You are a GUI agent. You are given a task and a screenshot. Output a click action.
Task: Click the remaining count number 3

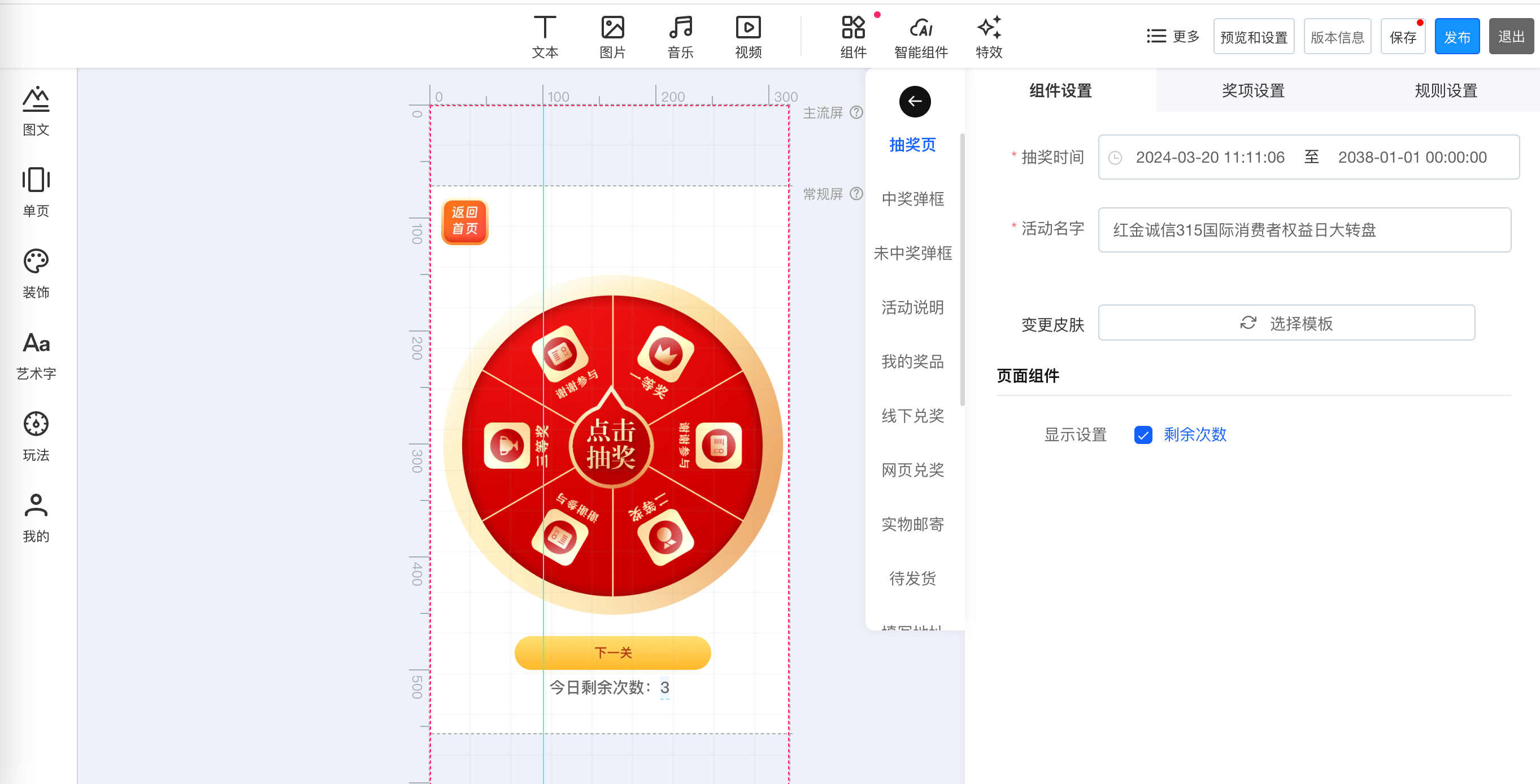664,688
